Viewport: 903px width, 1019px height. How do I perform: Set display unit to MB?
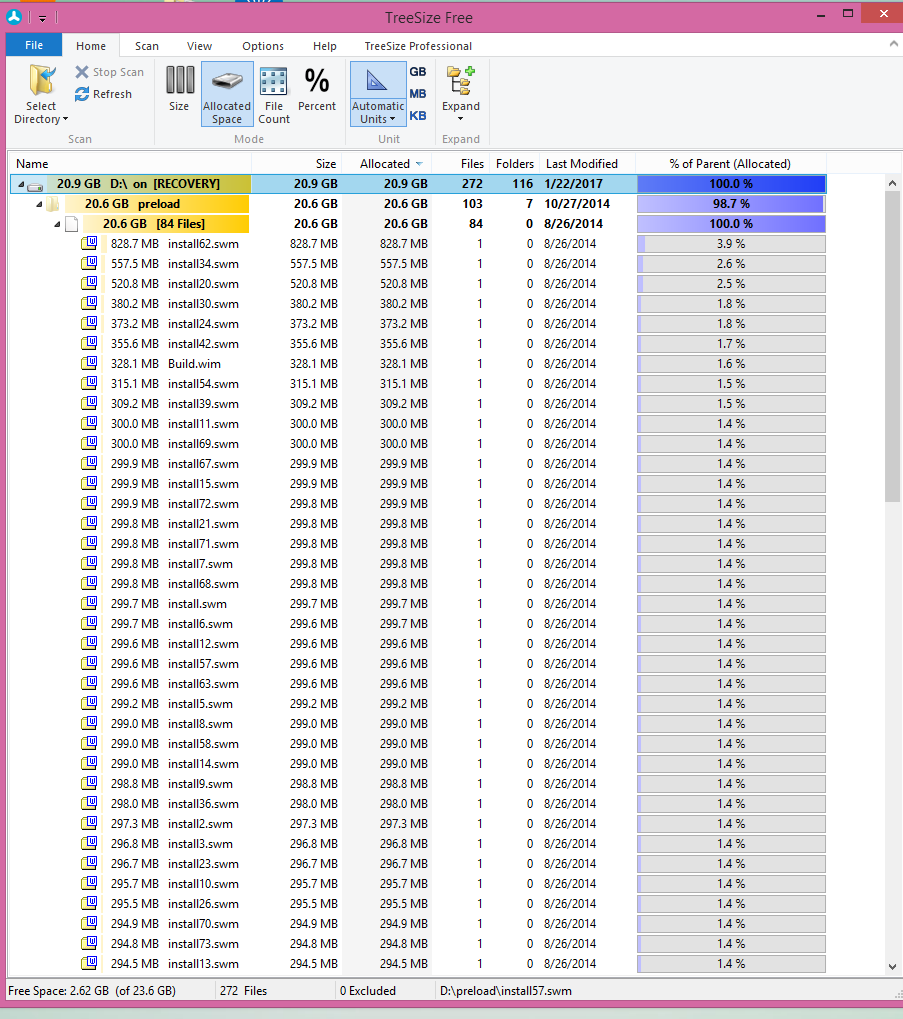coord(418,94)
